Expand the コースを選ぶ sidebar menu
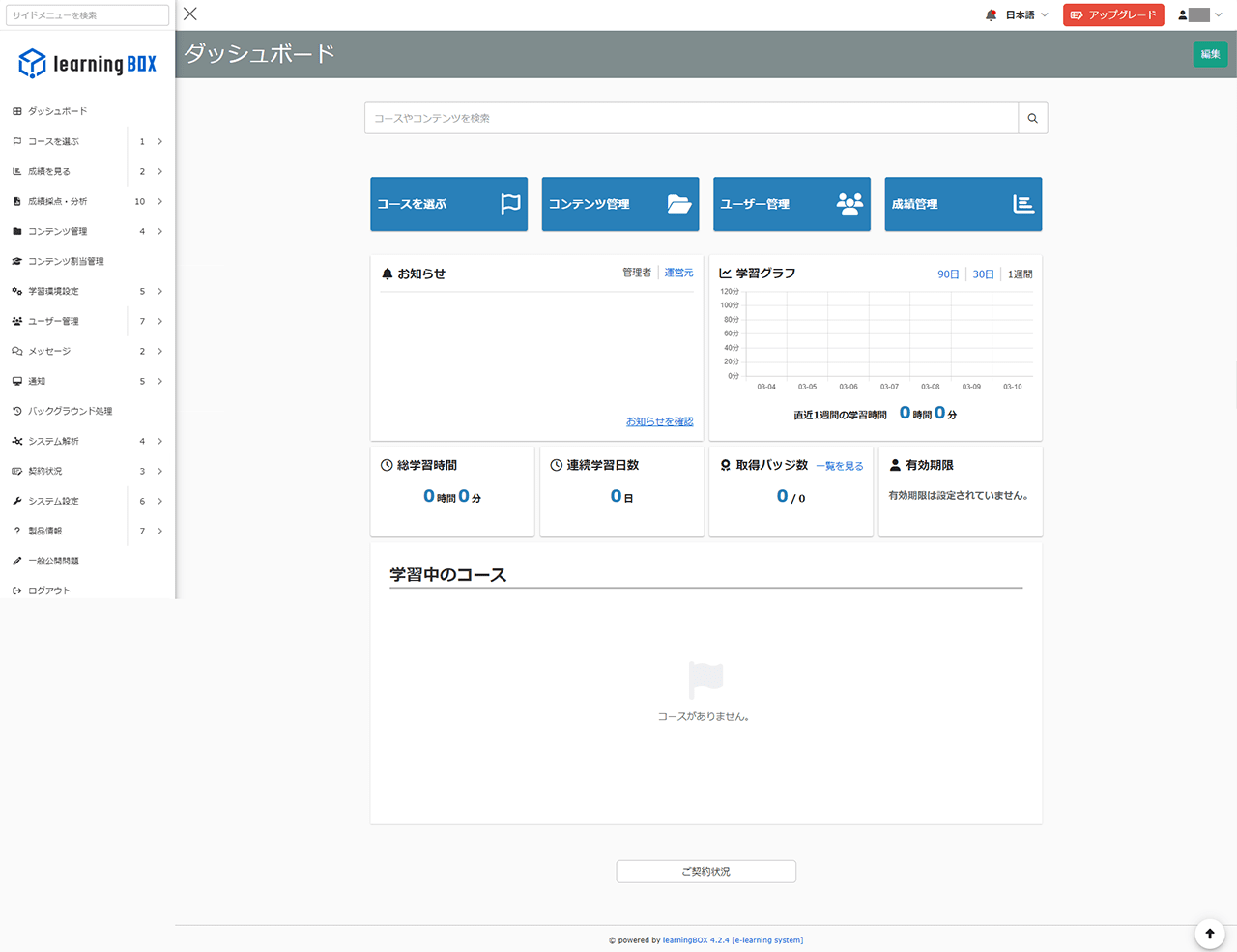1237x952 pixels. coord(56,141)
